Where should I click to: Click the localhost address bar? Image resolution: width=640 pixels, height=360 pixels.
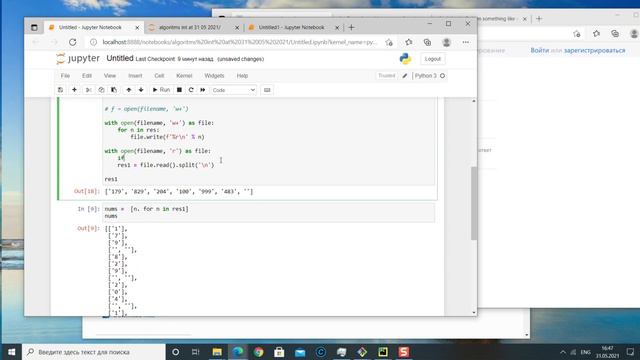(x=240, y=42)
